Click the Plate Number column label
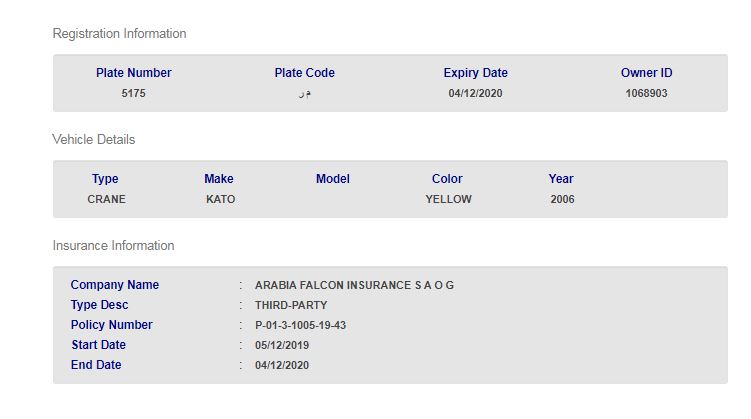The width and height of the screenshot is (751, 419). point(133,73)
